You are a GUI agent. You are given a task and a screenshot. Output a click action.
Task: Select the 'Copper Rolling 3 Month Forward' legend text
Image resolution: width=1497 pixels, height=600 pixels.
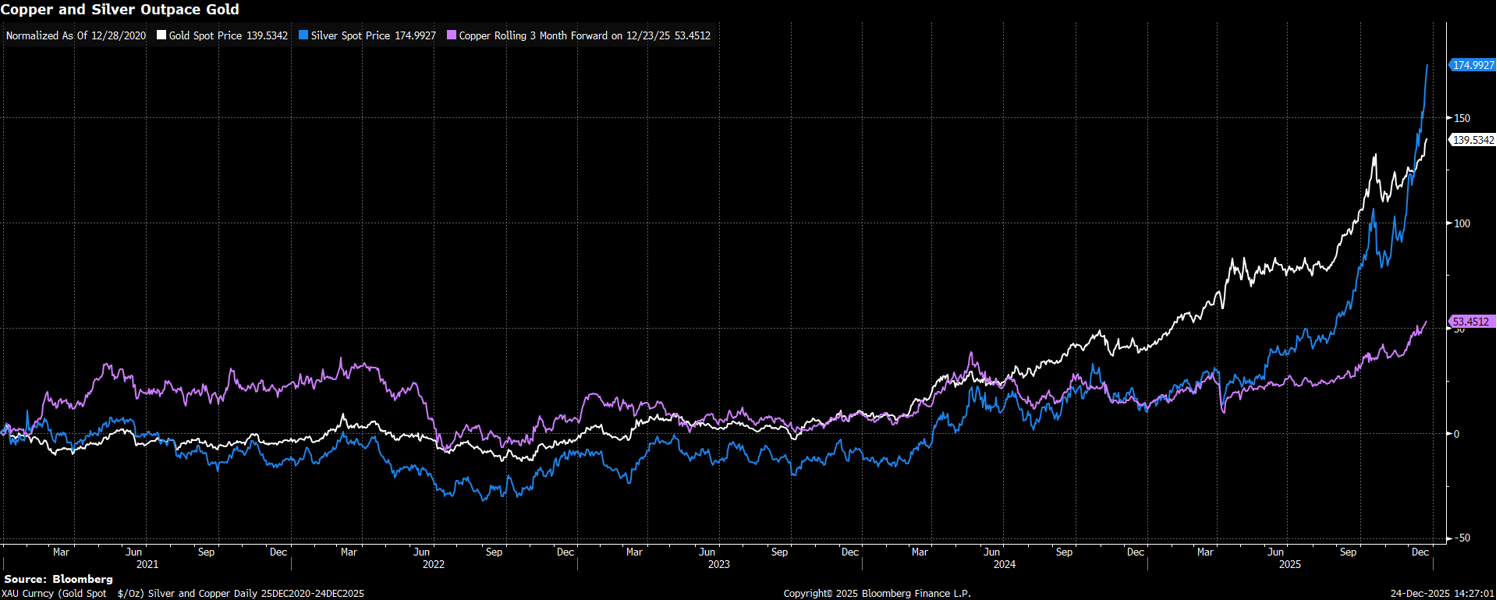click(x=534, y=35)
